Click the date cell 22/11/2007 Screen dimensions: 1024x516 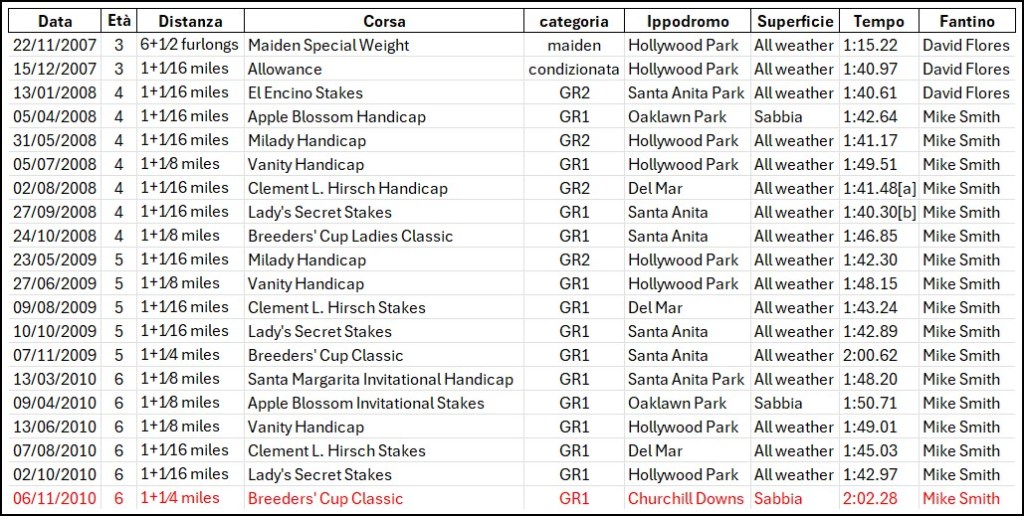point(54,45)
